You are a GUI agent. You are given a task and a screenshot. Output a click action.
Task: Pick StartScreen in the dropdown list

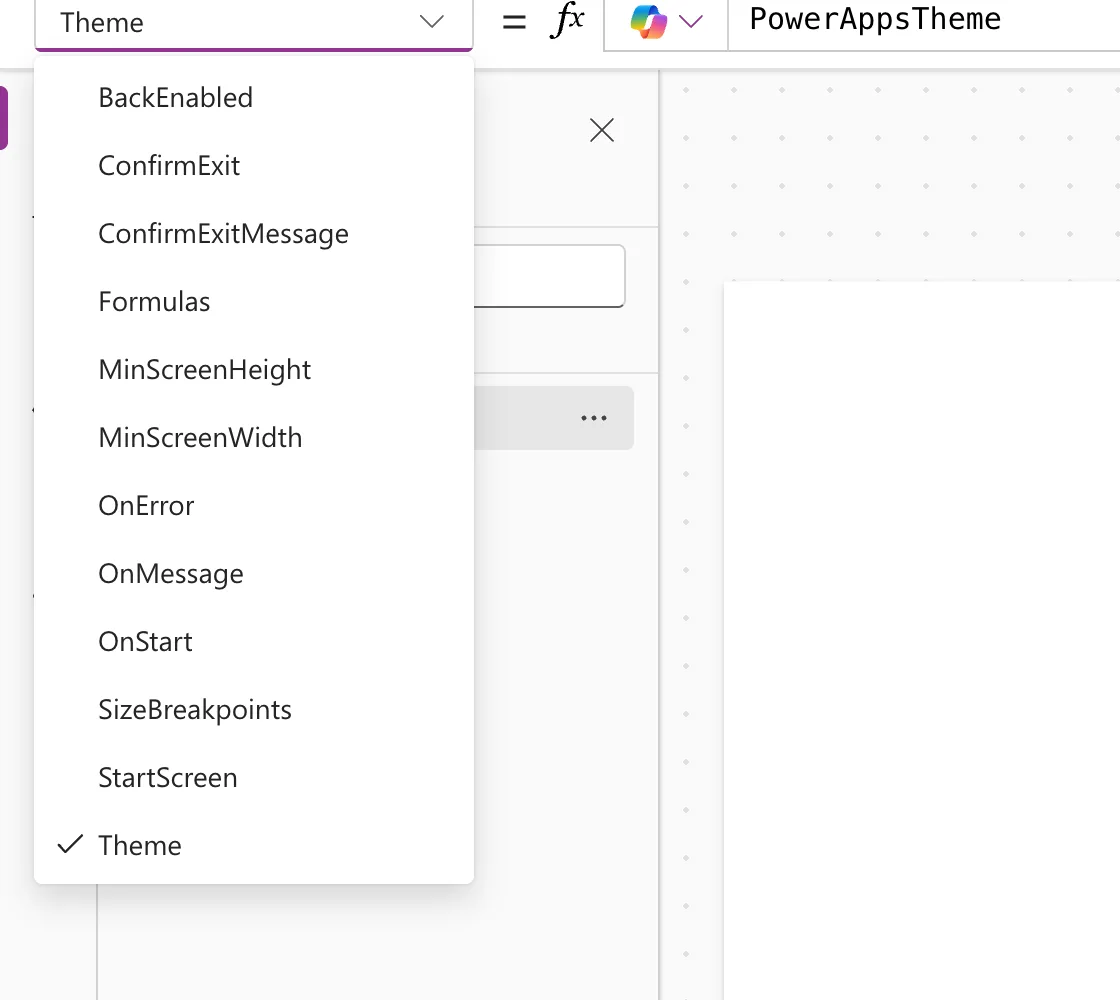pyautogui.click(x=254, y=777)
